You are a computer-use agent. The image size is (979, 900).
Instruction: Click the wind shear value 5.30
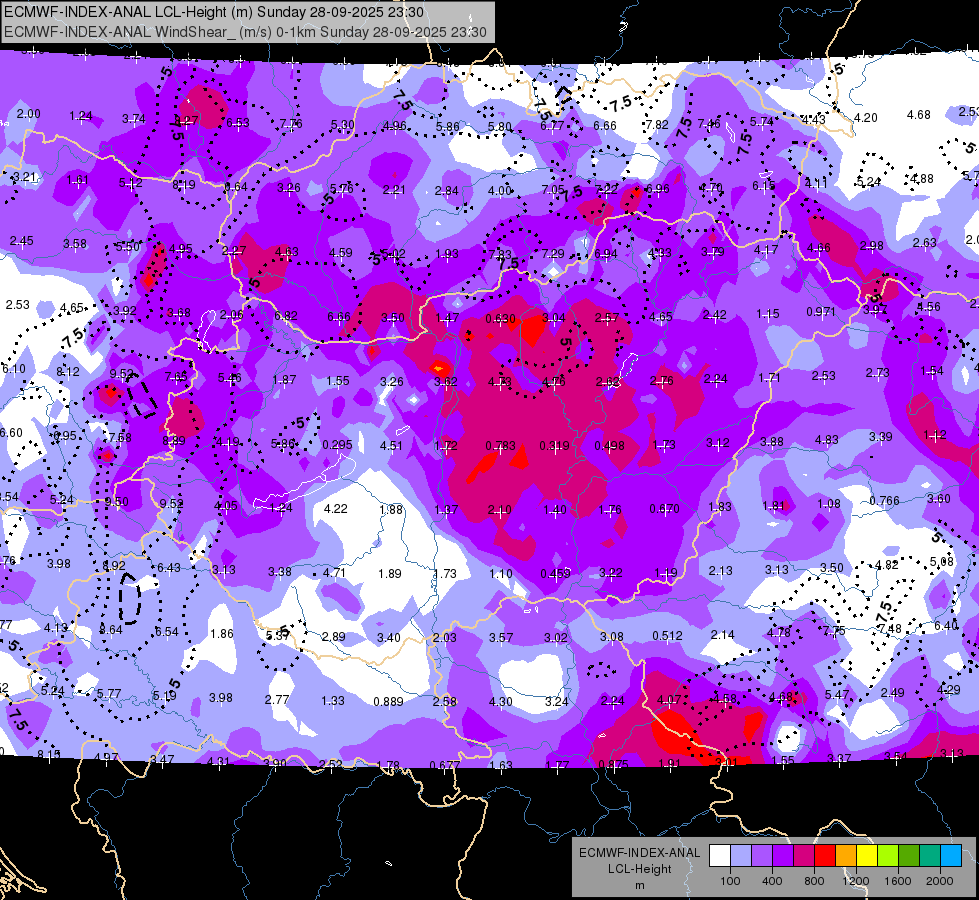342,125
